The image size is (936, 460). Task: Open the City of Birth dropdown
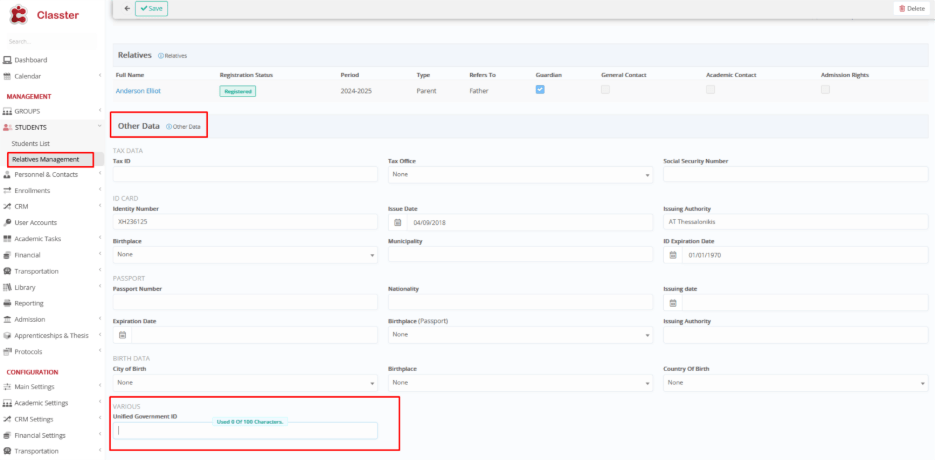coord(245,383)
